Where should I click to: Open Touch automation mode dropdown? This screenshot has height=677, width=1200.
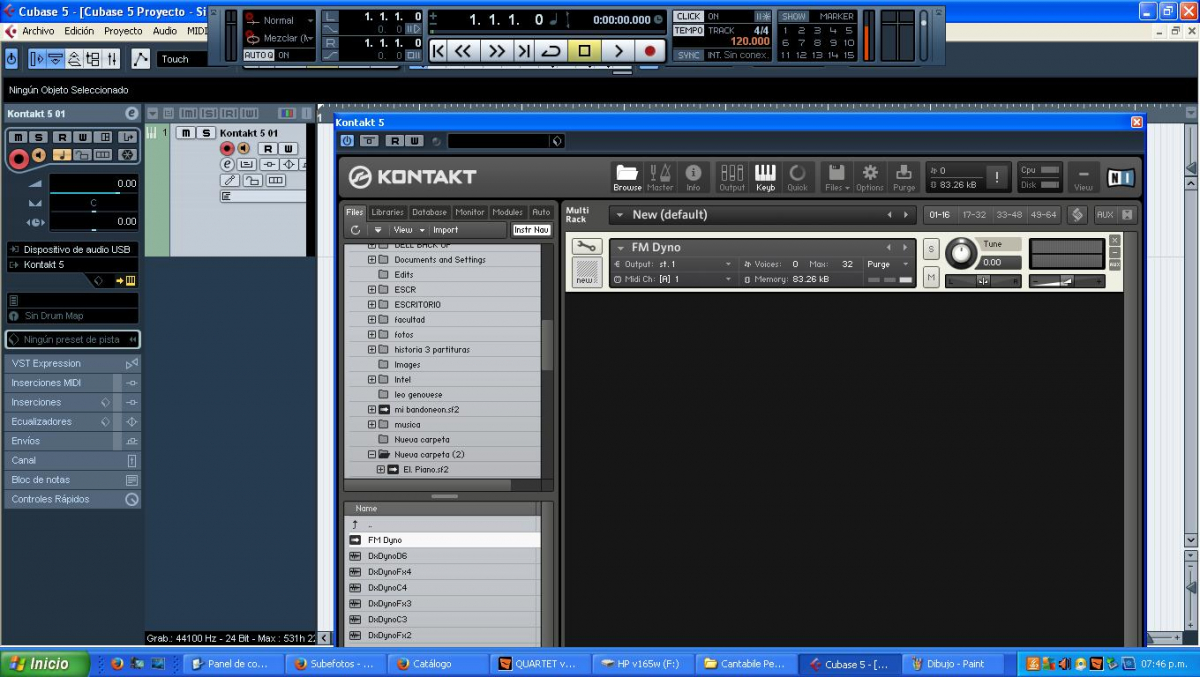[182, 59]
